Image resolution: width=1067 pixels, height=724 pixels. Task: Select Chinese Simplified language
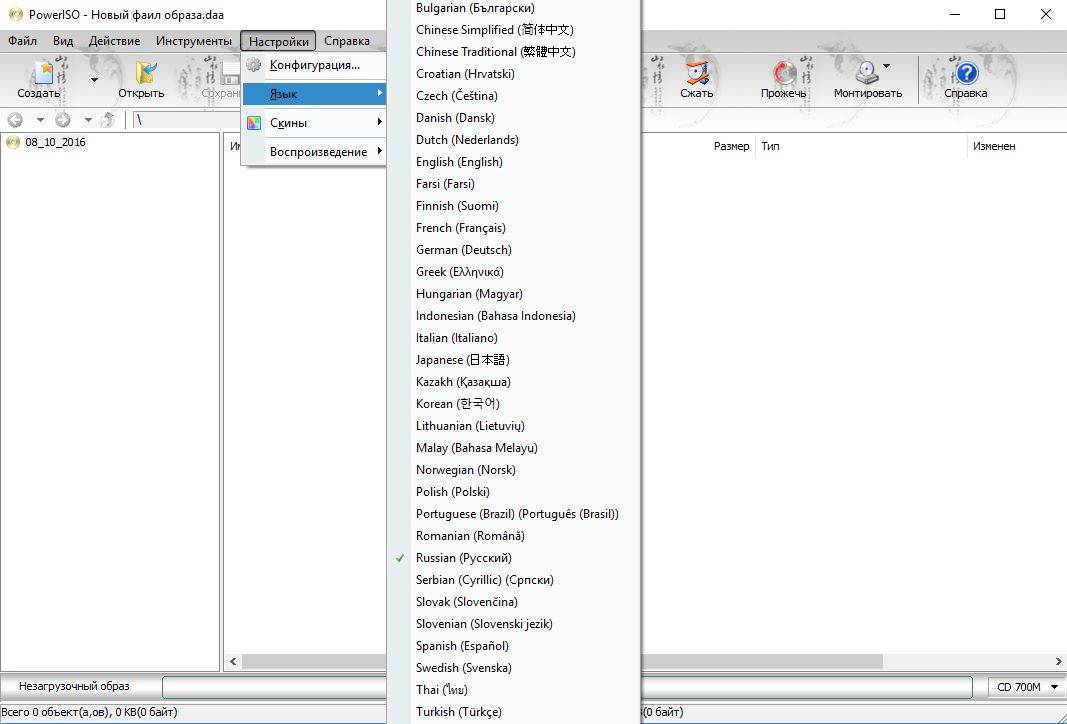(514, 30)
